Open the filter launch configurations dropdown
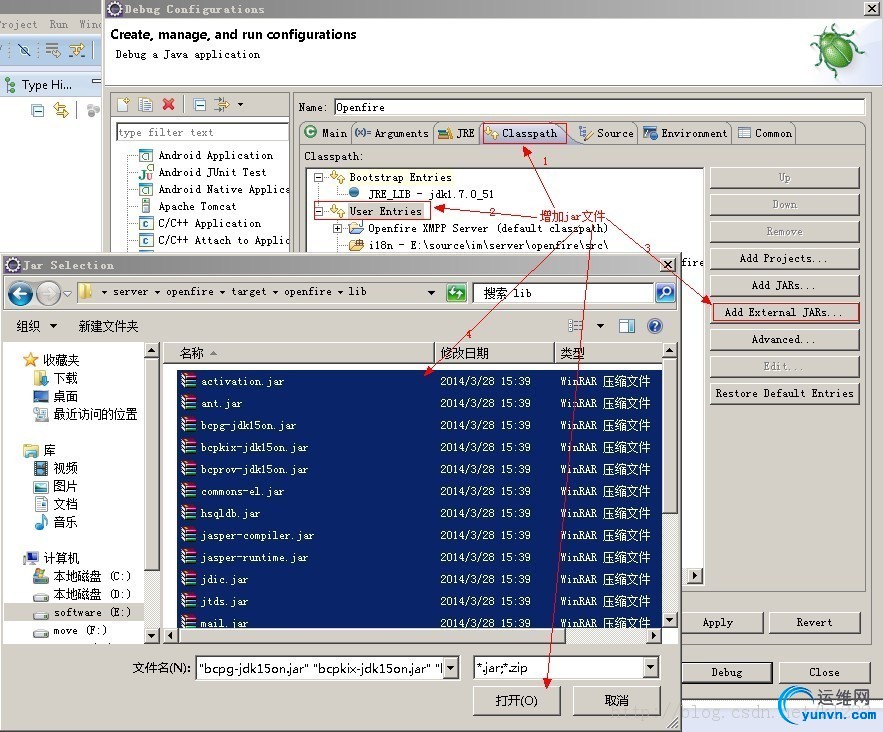This screenshot has width=883, height=732. (x=240, y=104)
